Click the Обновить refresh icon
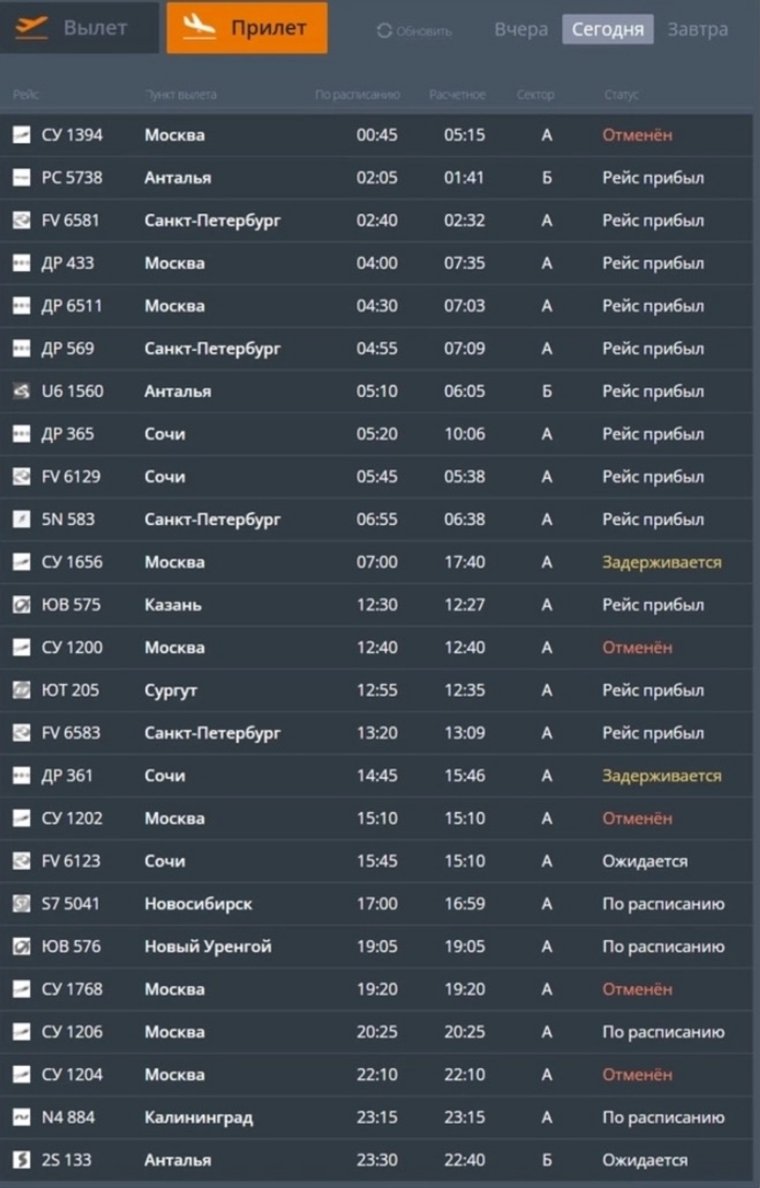Screen dimensions: 760x1188 pyautogui.click(x=384, y=31)
